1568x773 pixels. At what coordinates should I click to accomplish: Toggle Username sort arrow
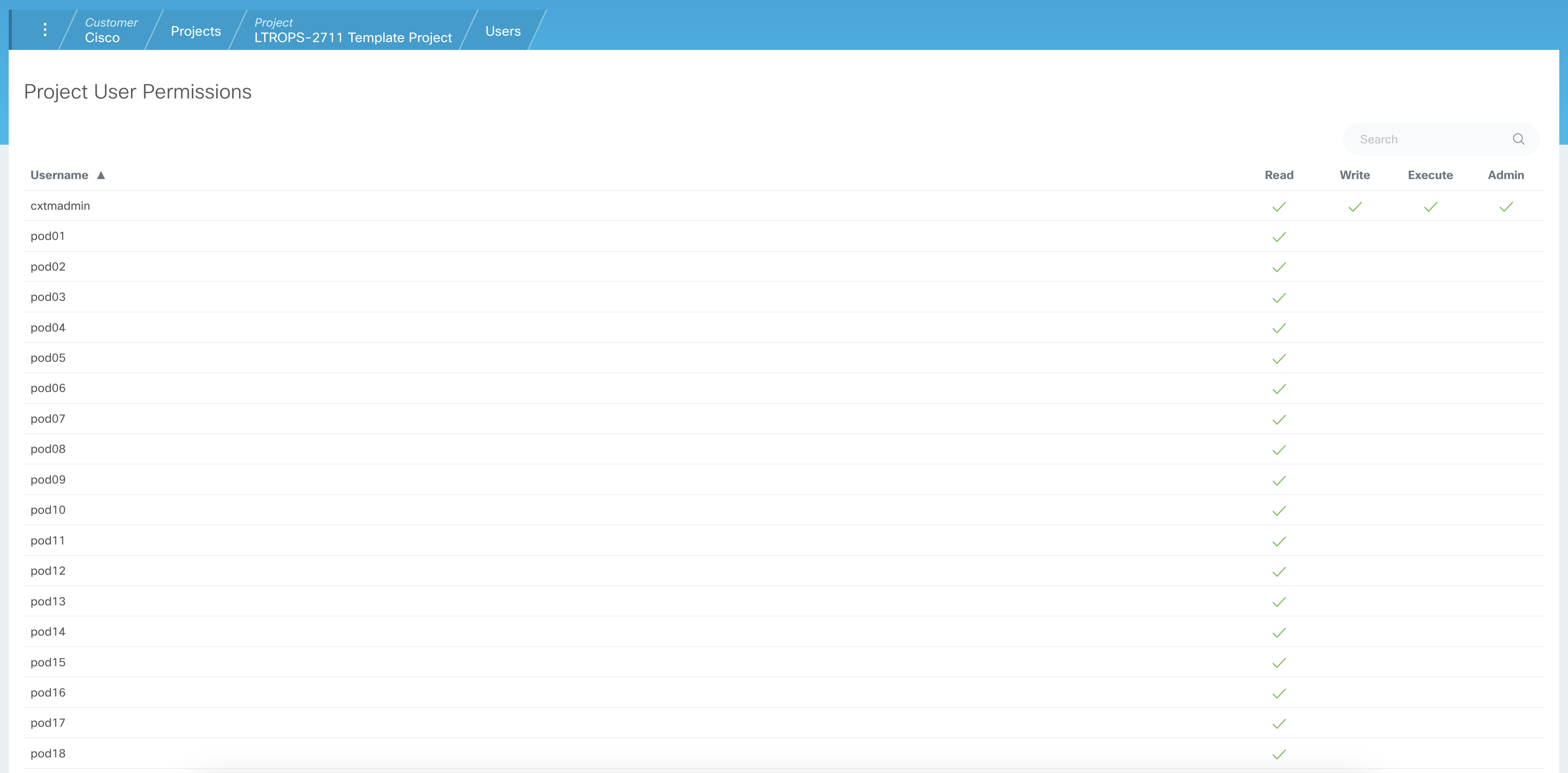101,175
